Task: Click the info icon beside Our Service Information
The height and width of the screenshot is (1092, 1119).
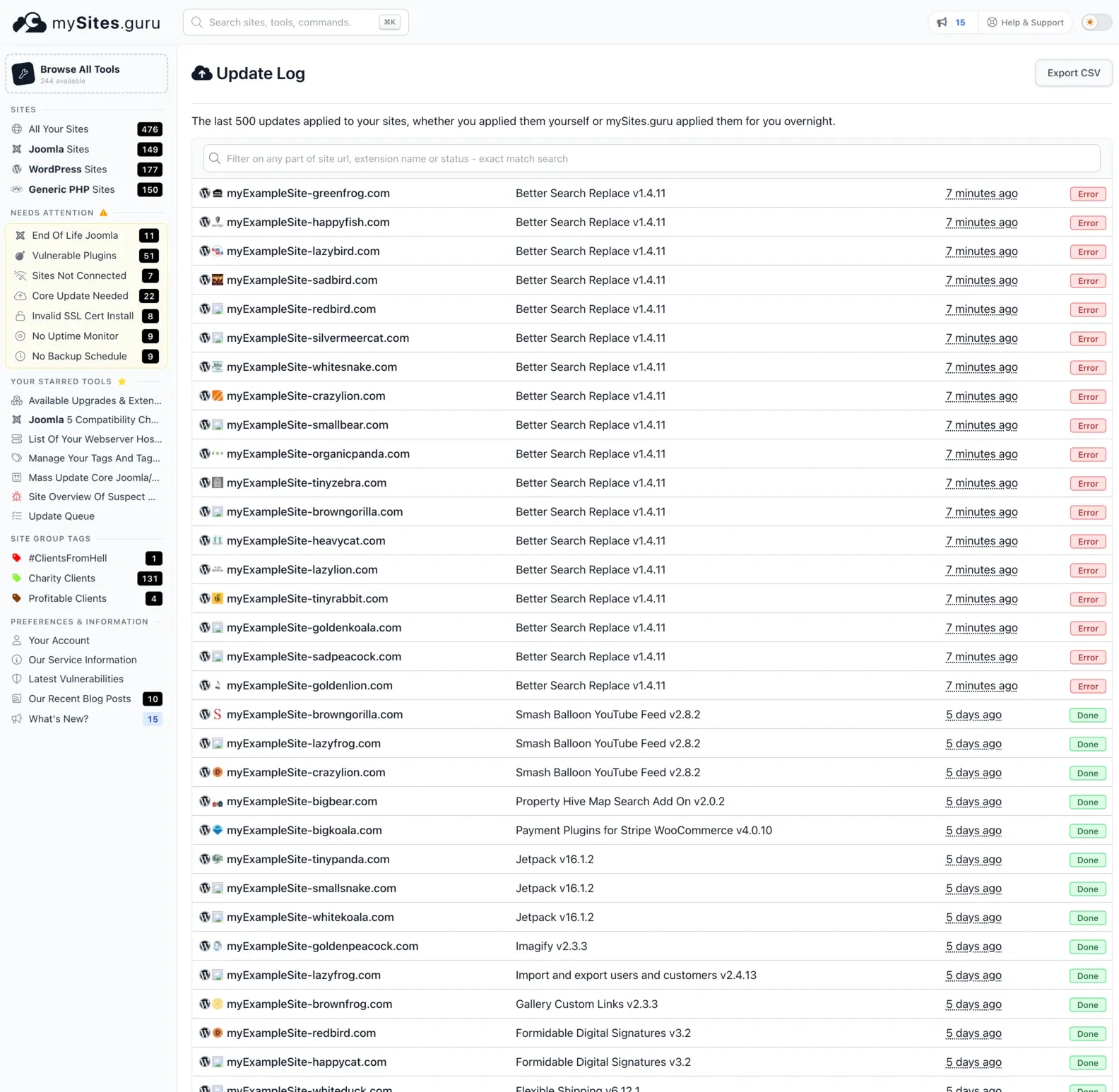Action: [17, 660]
